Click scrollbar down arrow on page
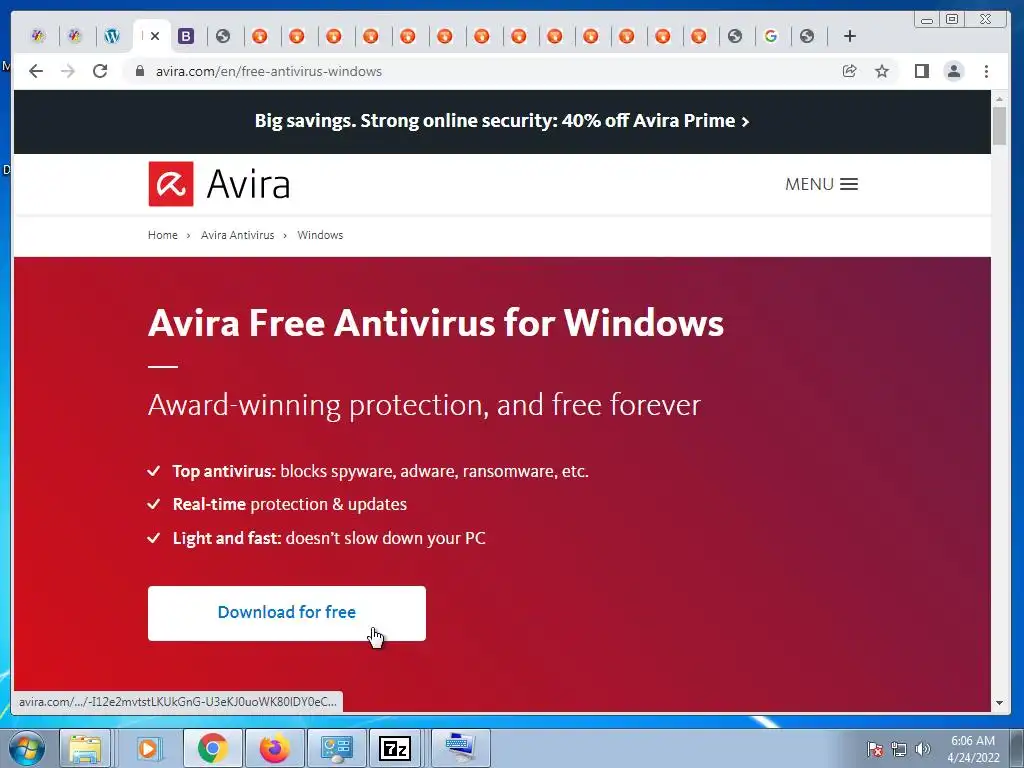Viewport: 1024px width, 768px height. pos(999,703)
